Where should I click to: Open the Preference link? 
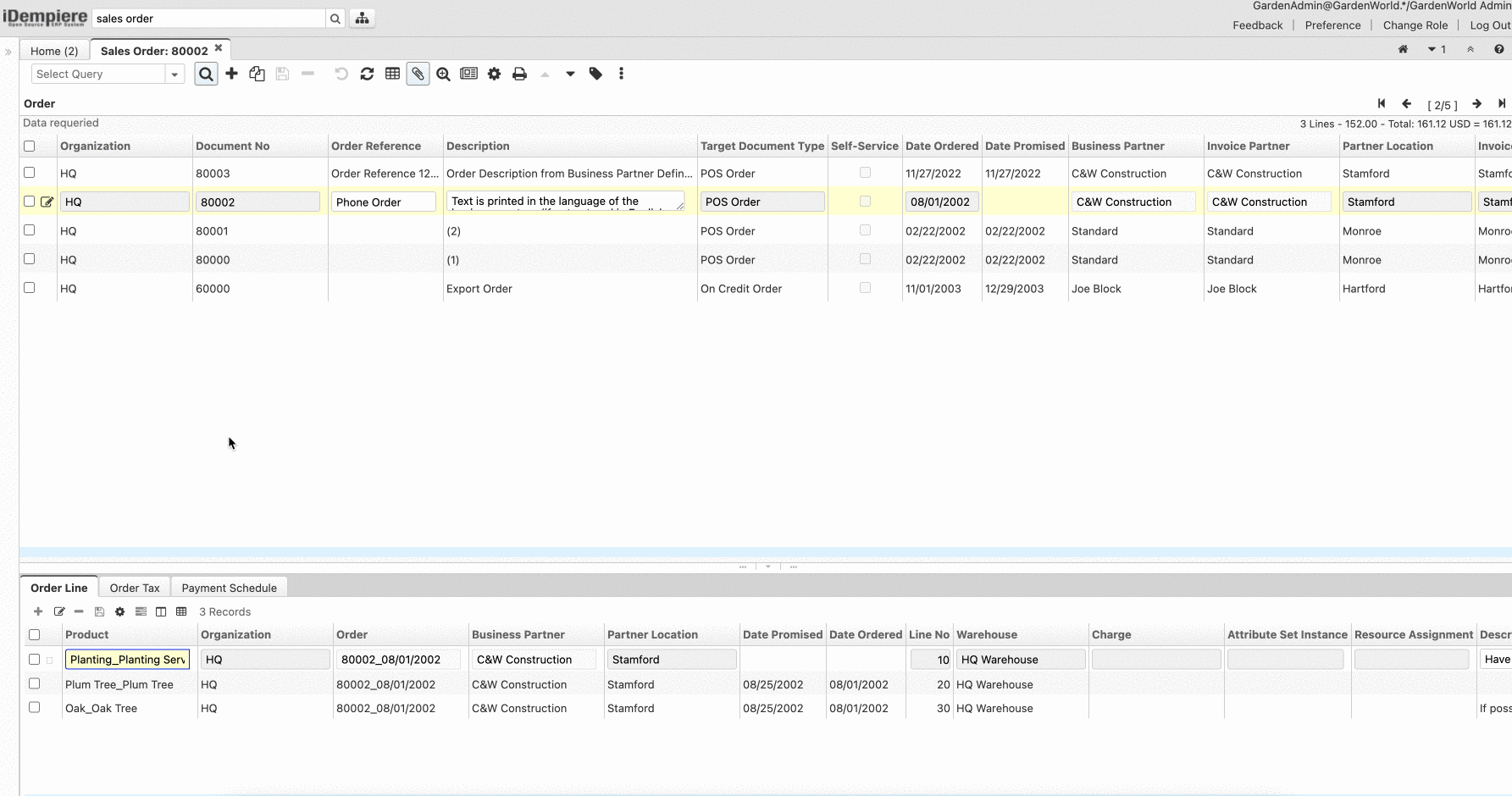(1332, 25)
